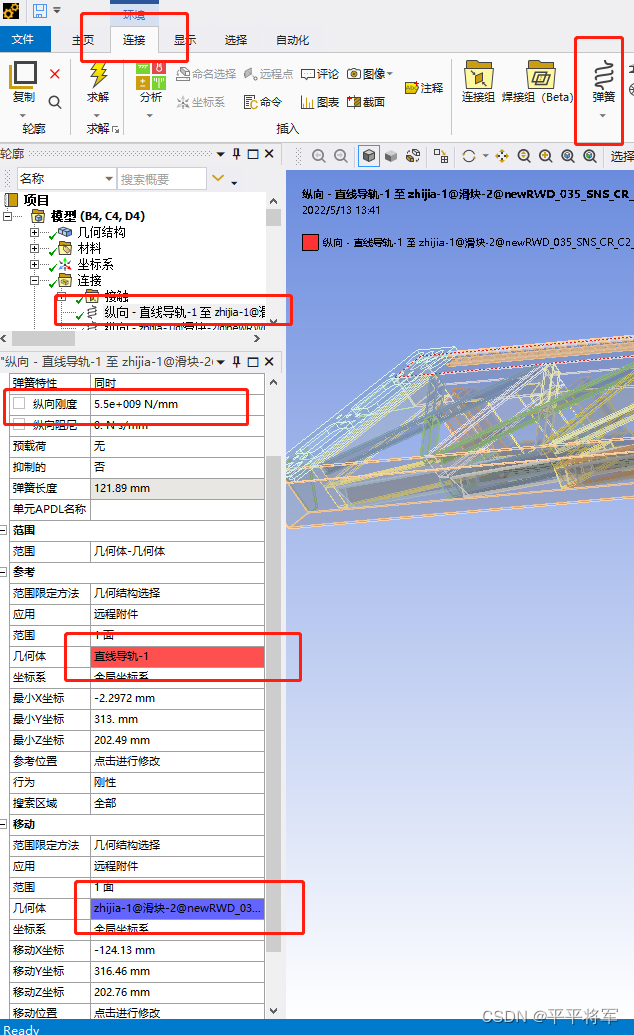Switch to the Display (显示) tab
Image resolution: width=634 pixels, height=1035 pixels.
point(185,40)
